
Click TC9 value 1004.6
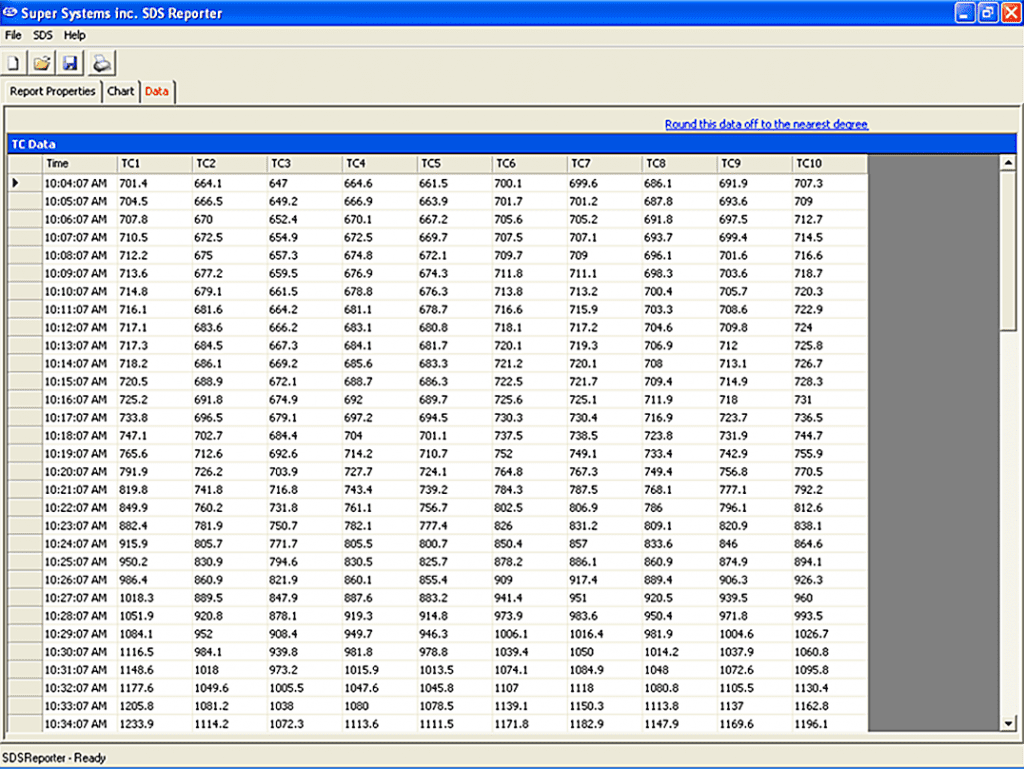pyautogui.click(x=737, y=634)
